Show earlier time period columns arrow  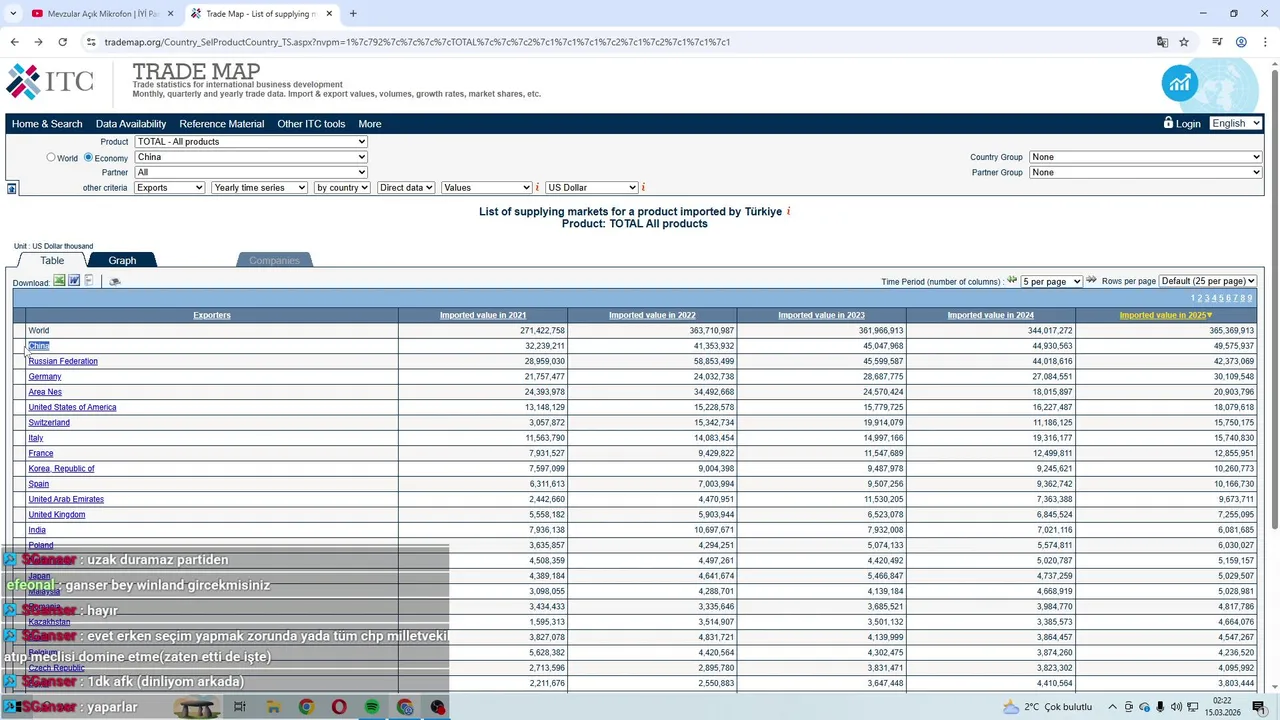[1012, 281]
